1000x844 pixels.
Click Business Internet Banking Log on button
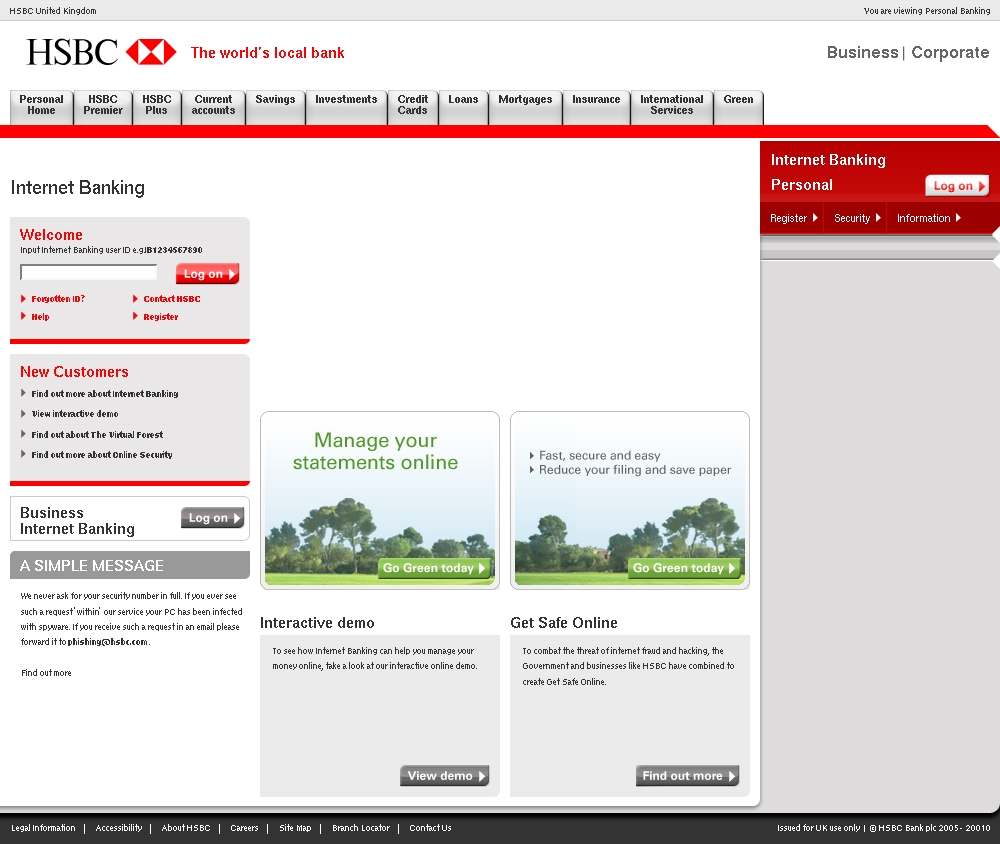coord(212,518)
